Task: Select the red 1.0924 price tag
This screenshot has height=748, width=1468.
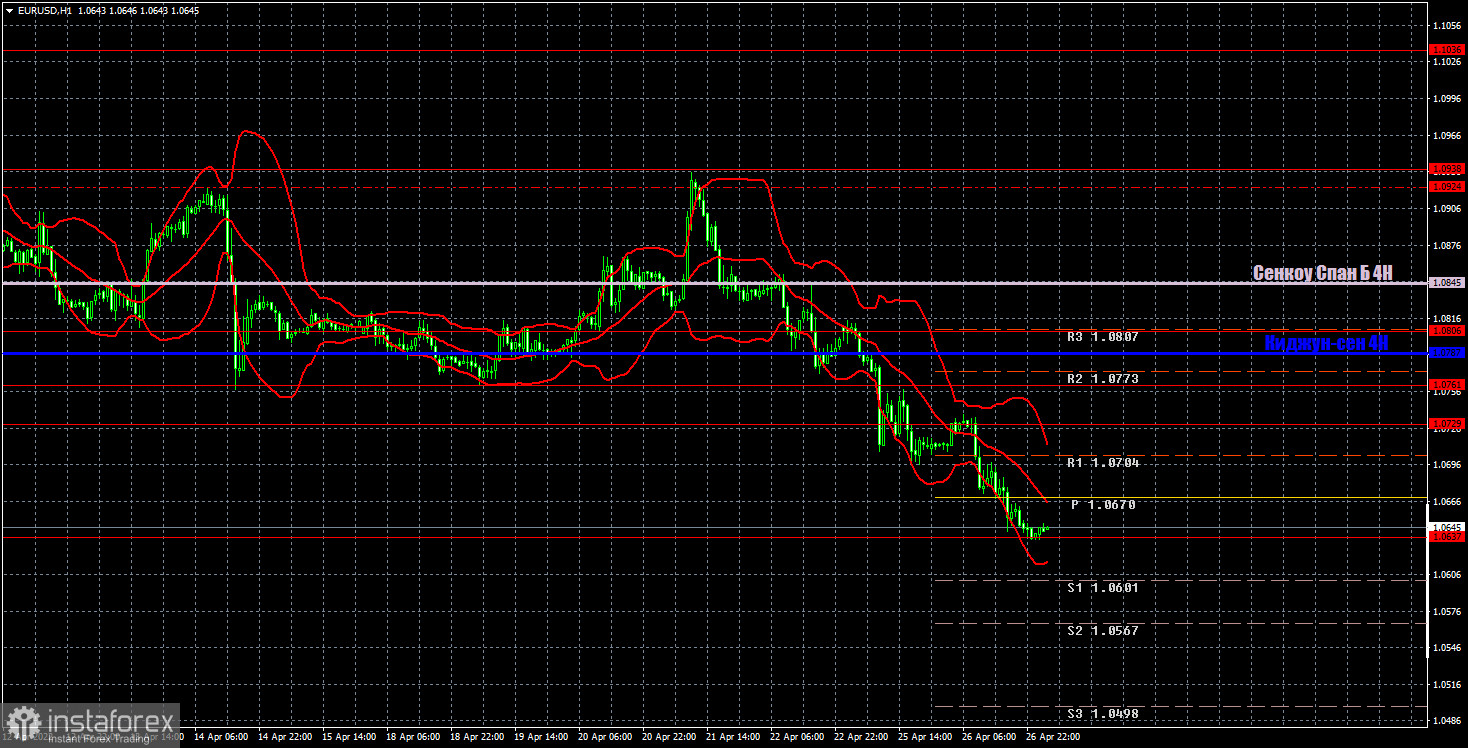Action: (1447, 186)
